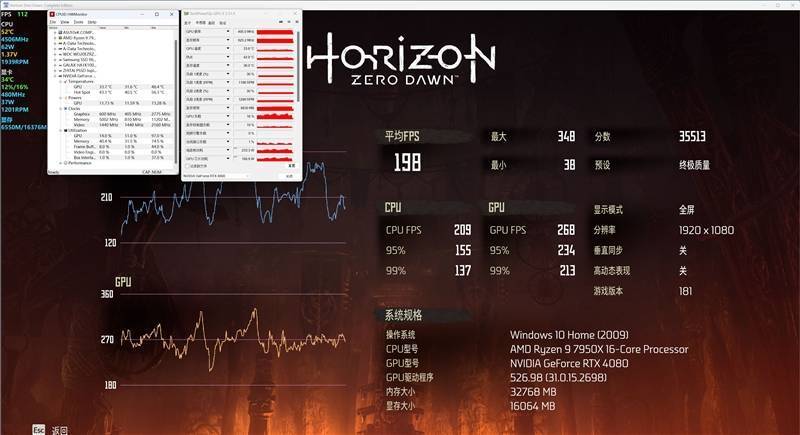800x435 pixels.
Task: Expand the Performance node in HWMonitor
Action: point(61,163)
